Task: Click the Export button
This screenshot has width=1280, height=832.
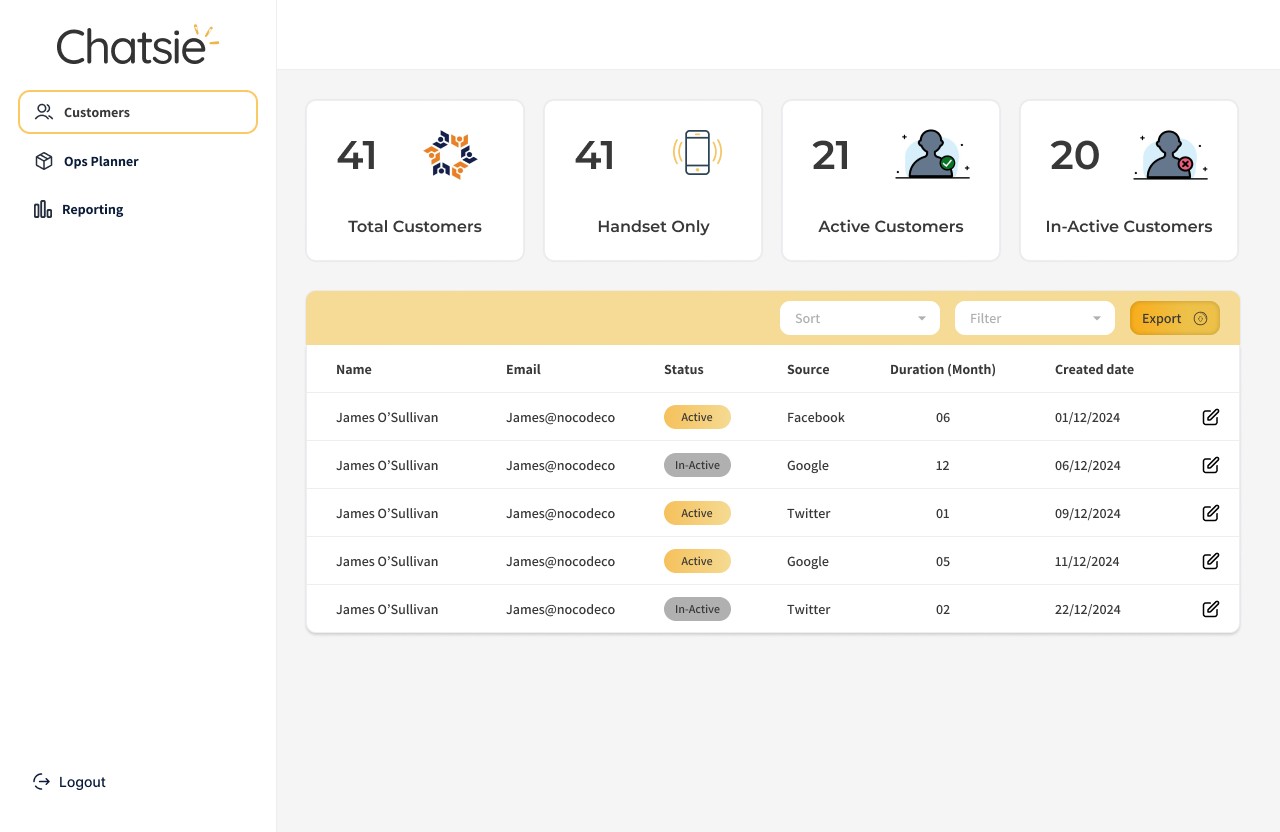Action: pyautogui.click(x=1175, y=318)
